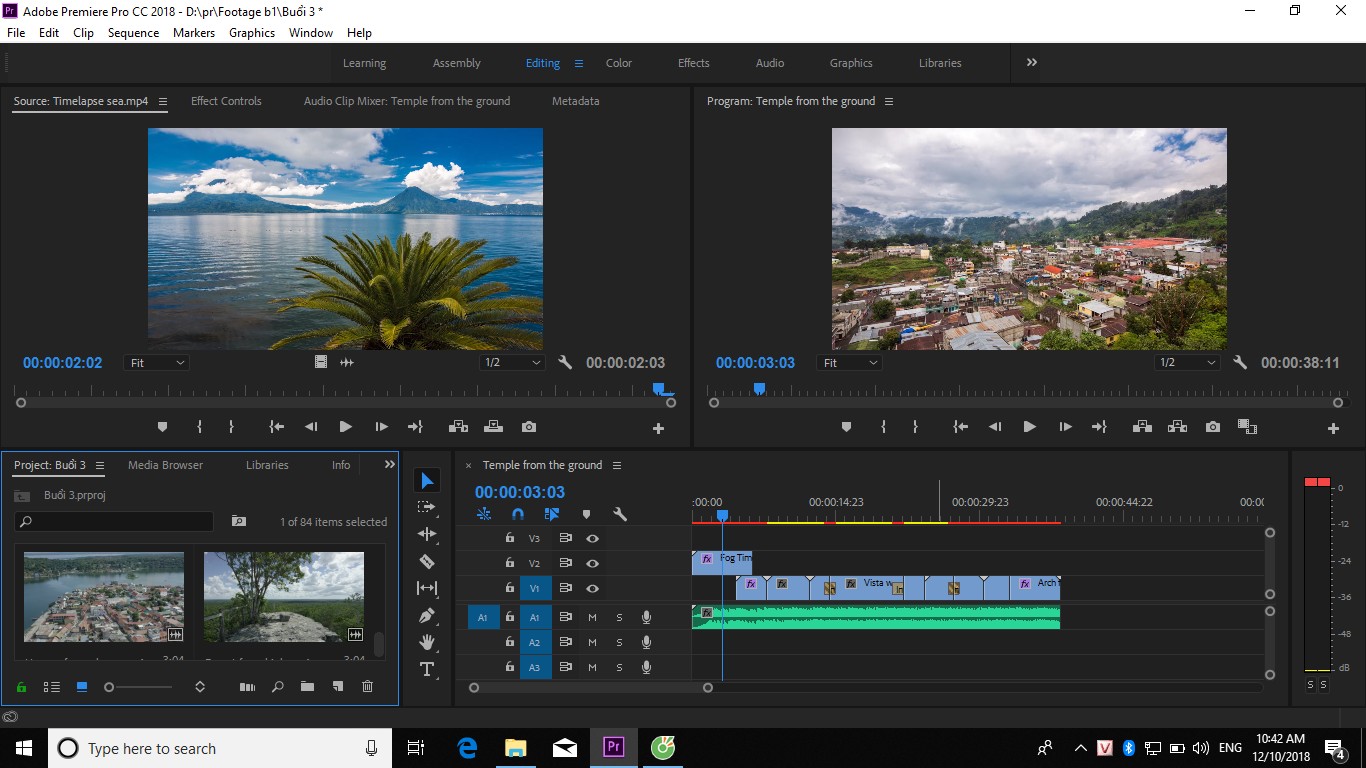Play the Source monitor clip
The height and width of the screenshot is (768, 1366).
(345, 427)
